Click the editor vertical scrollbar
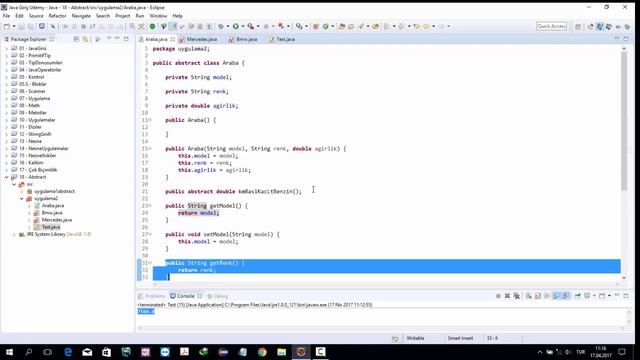This screenshot has height=360, width=640. point(624,120)
